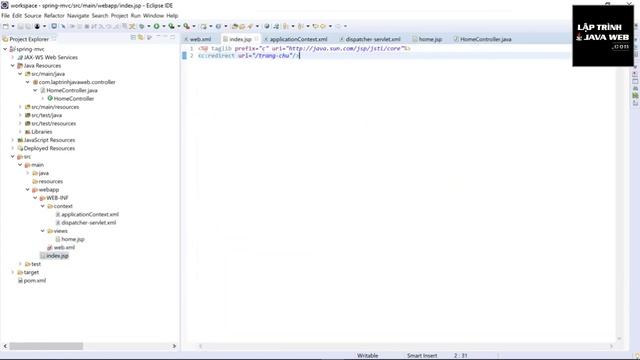Select the resources folder under main
Screen dimensions: 640x360
50,181
